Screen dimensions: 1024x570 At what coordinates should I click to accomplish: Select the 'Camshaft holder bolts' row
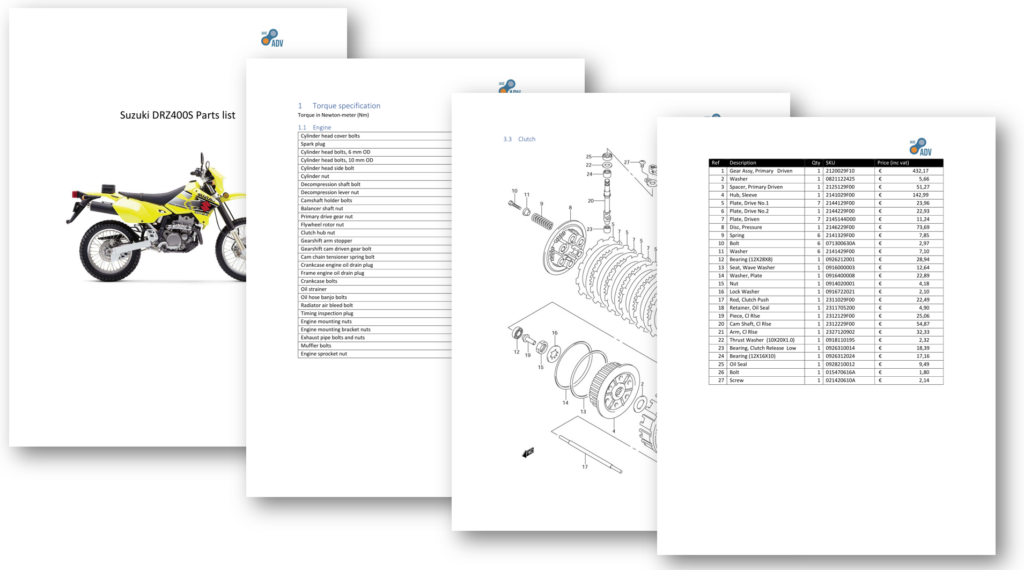(375, 200)
